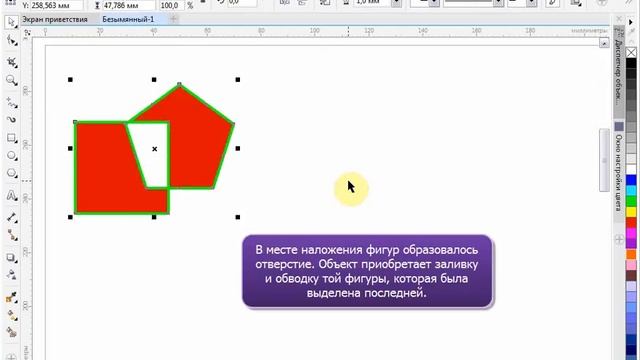Pick the black palette swatch
Image resolution: width=640 pixels, height=360 pixels.
click(x=631, y=63)
